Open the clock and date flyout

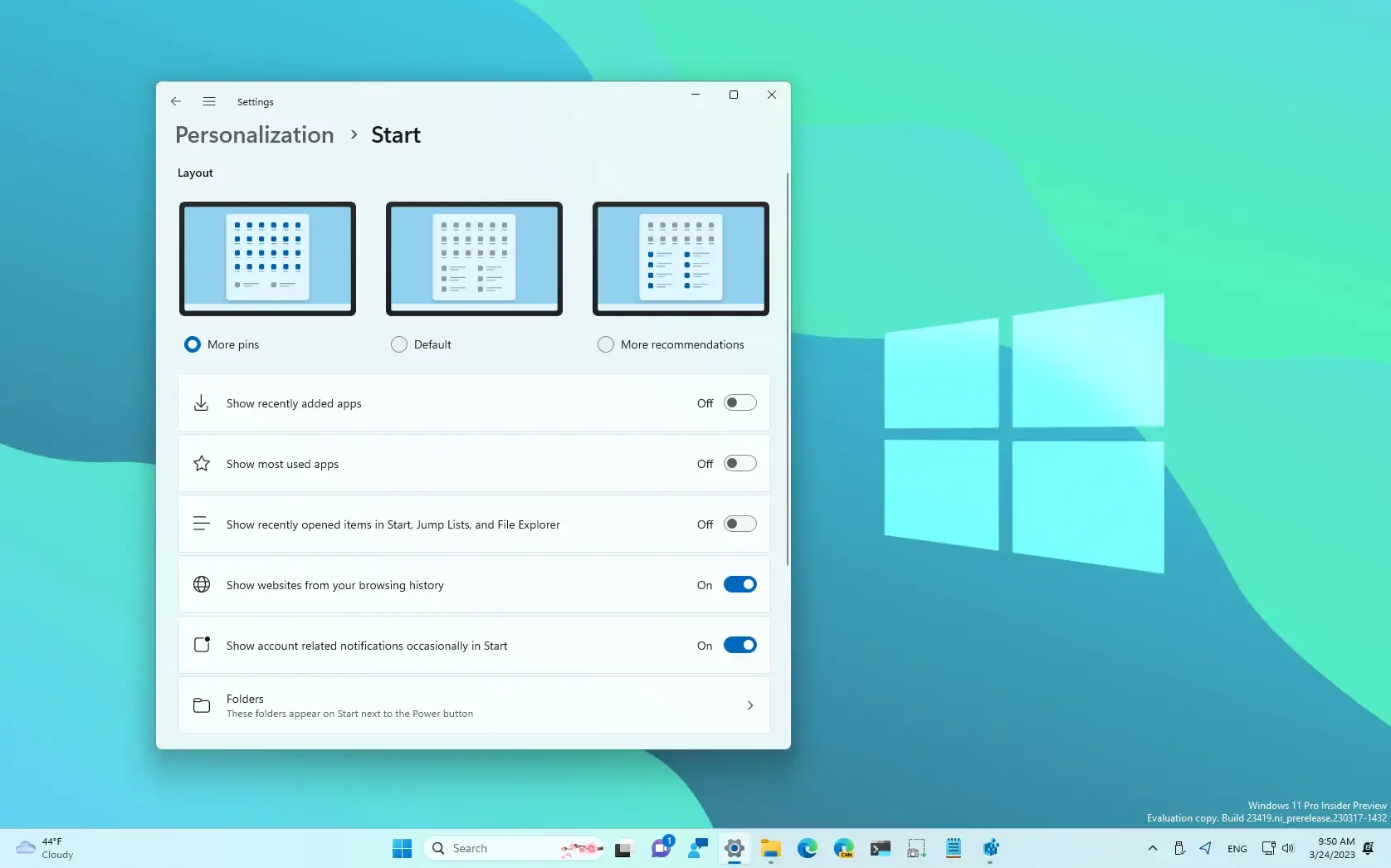click(1332, 848)
